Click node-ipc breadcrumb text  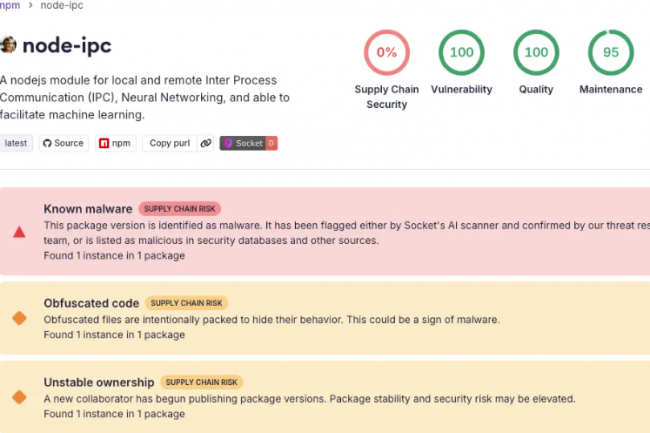click(x=62, y=5)
